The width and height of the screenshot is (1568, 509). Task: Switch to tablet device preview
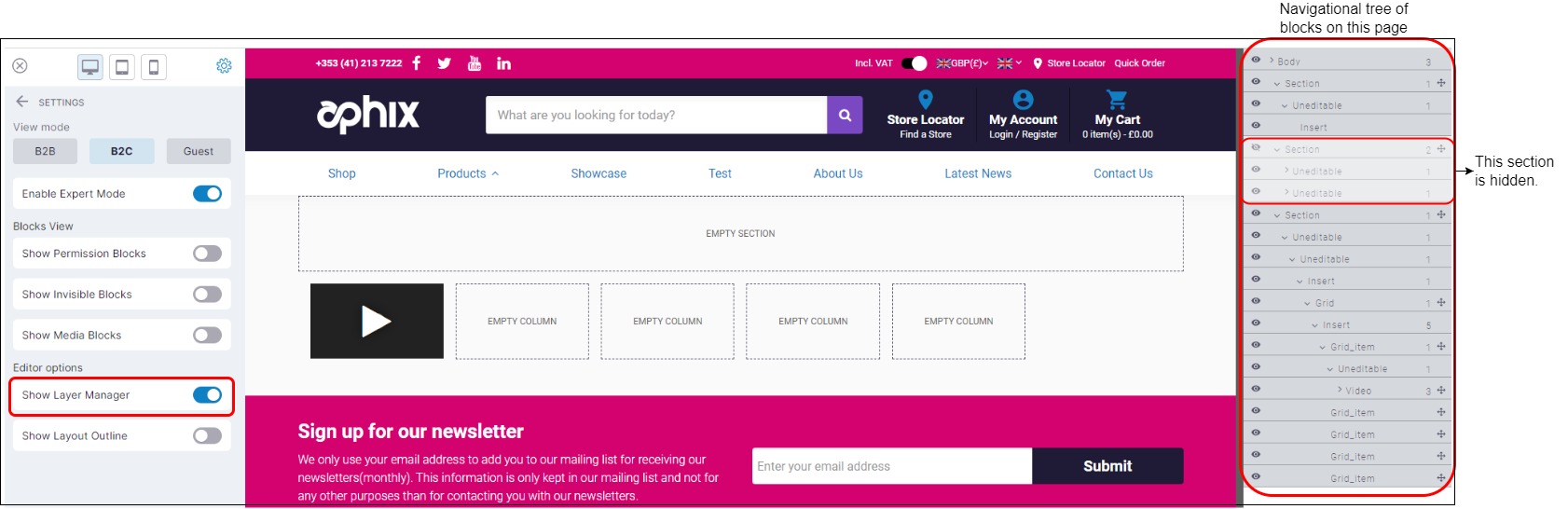[122, 67]
